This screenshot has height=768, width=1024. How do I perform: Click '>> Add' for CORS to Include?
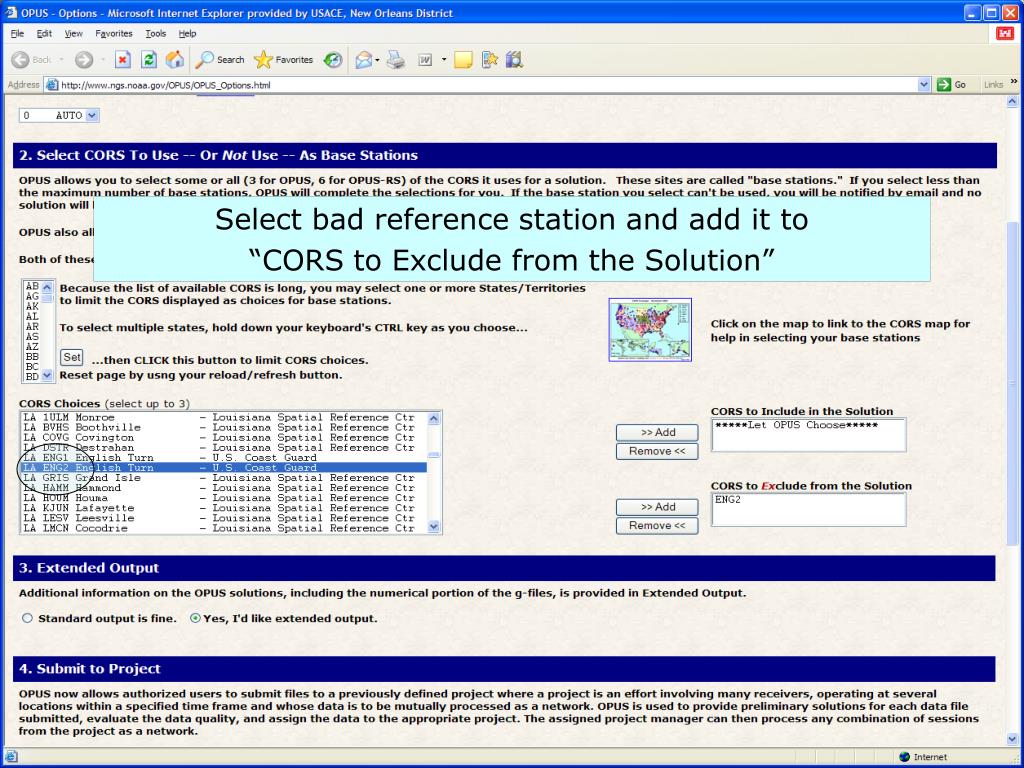coord(657,432)
